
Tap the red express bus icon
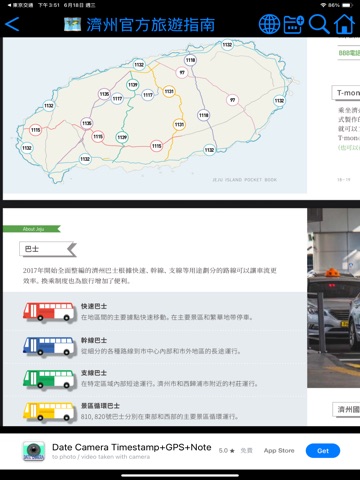[x=49, y=312]
